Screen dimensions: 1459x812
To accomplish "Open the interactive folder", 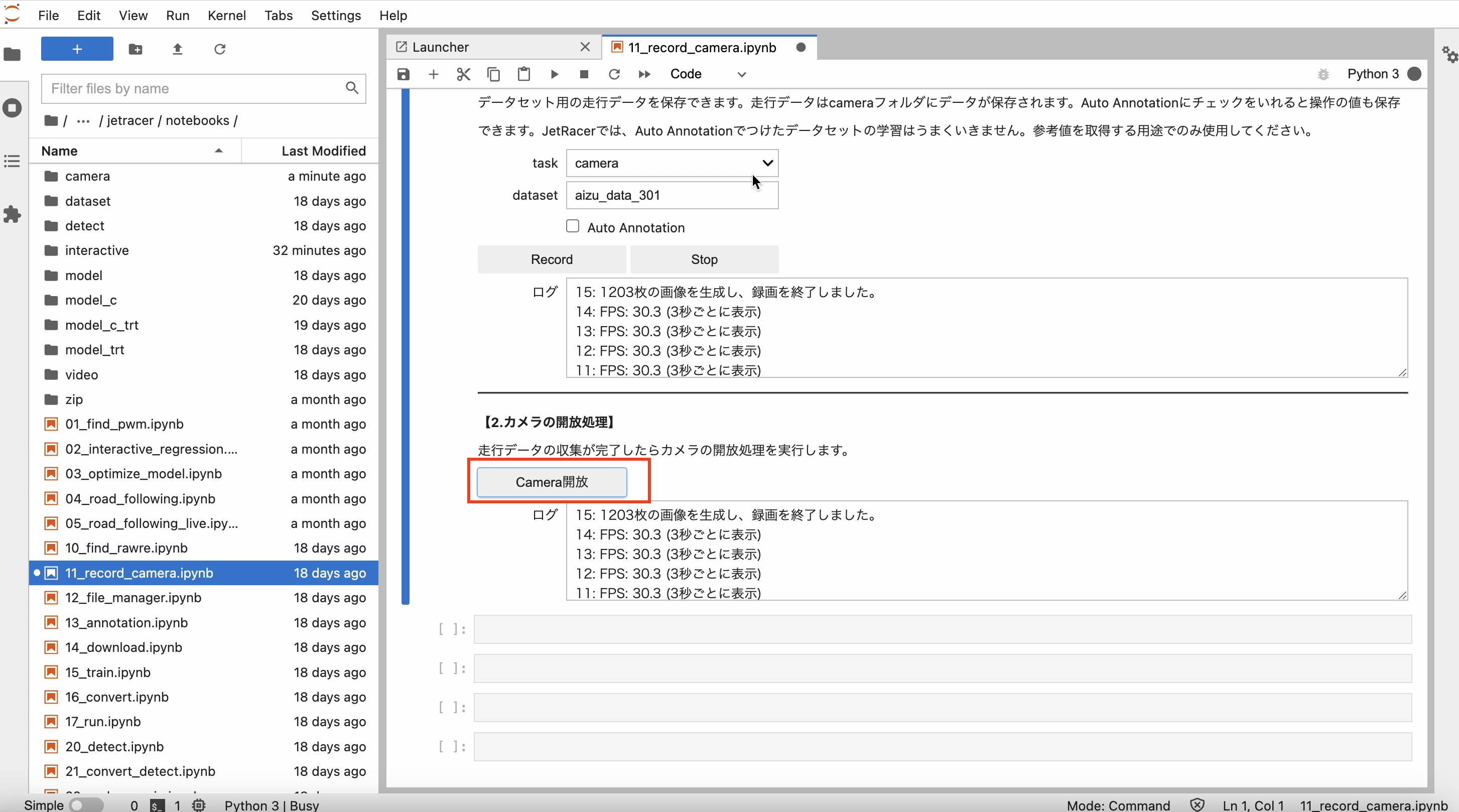I will (x=204, y=250).
